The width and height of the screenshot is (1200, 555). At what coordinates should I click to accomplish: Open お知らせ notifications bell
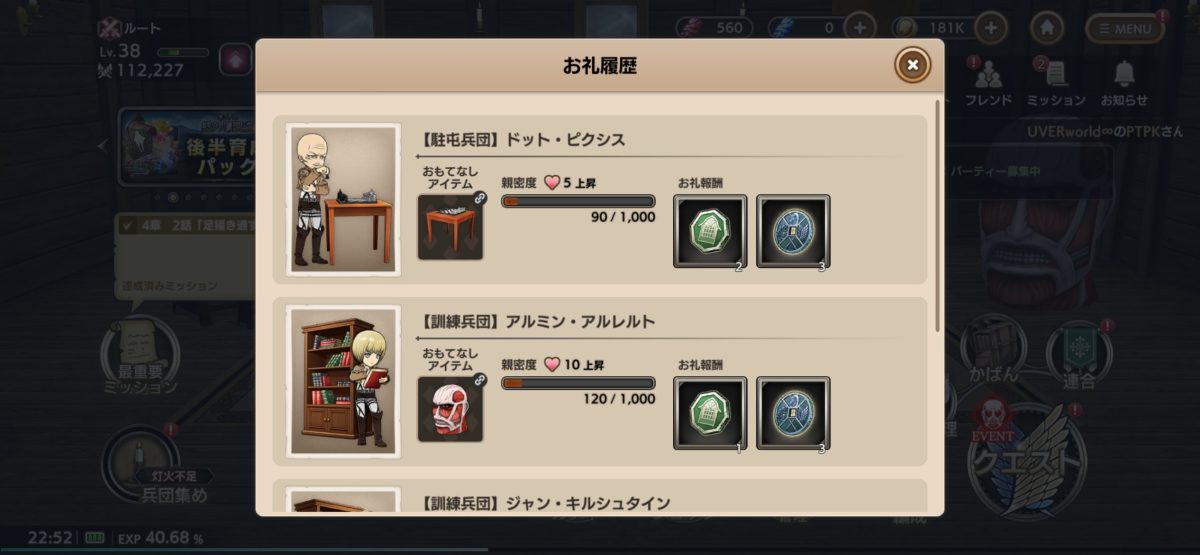[1124, 82]
